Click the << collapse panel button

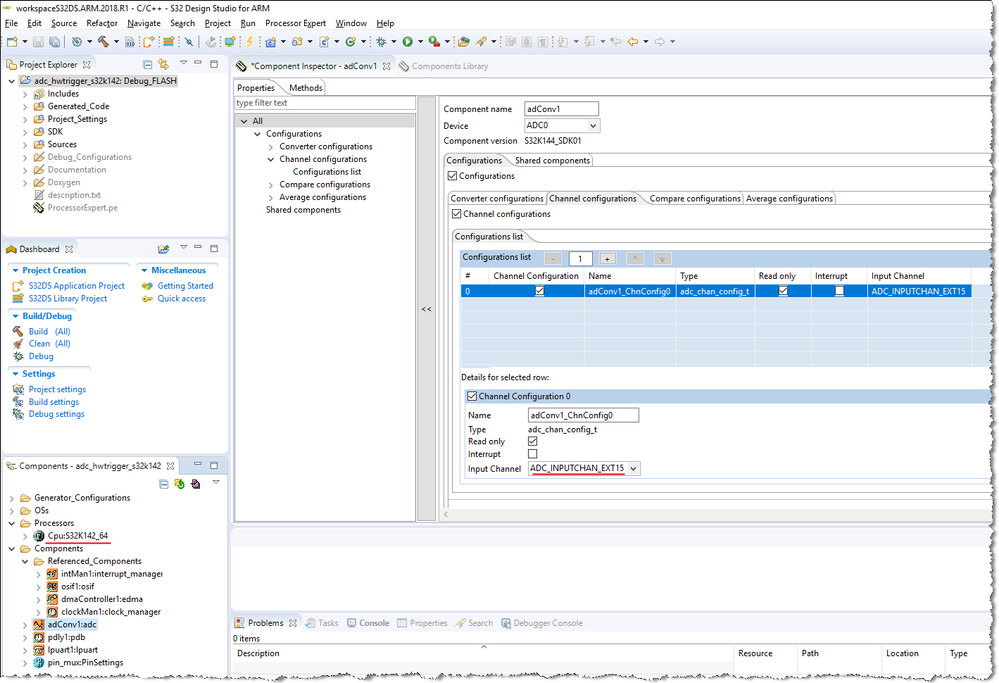pos(426,309)
